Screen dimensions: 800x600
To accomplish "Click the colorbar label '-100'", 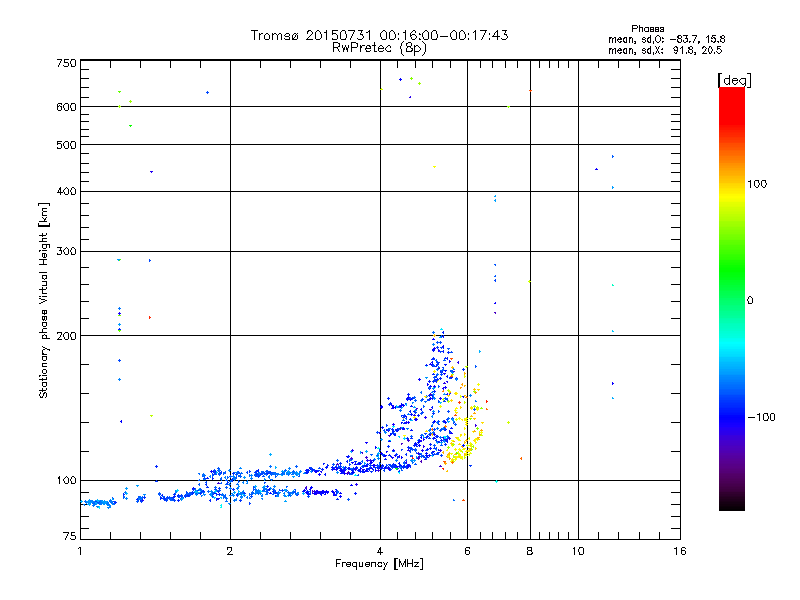I will point(761,417).
